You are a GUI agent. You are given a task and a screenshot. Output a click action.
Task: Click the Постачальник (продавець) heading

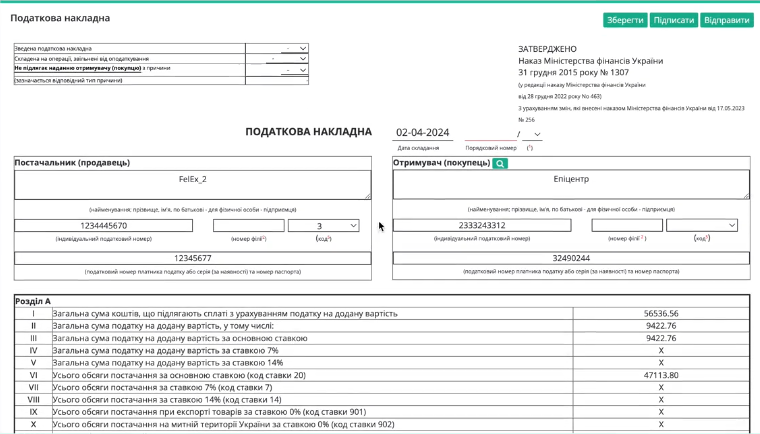(x=72, y=163)
